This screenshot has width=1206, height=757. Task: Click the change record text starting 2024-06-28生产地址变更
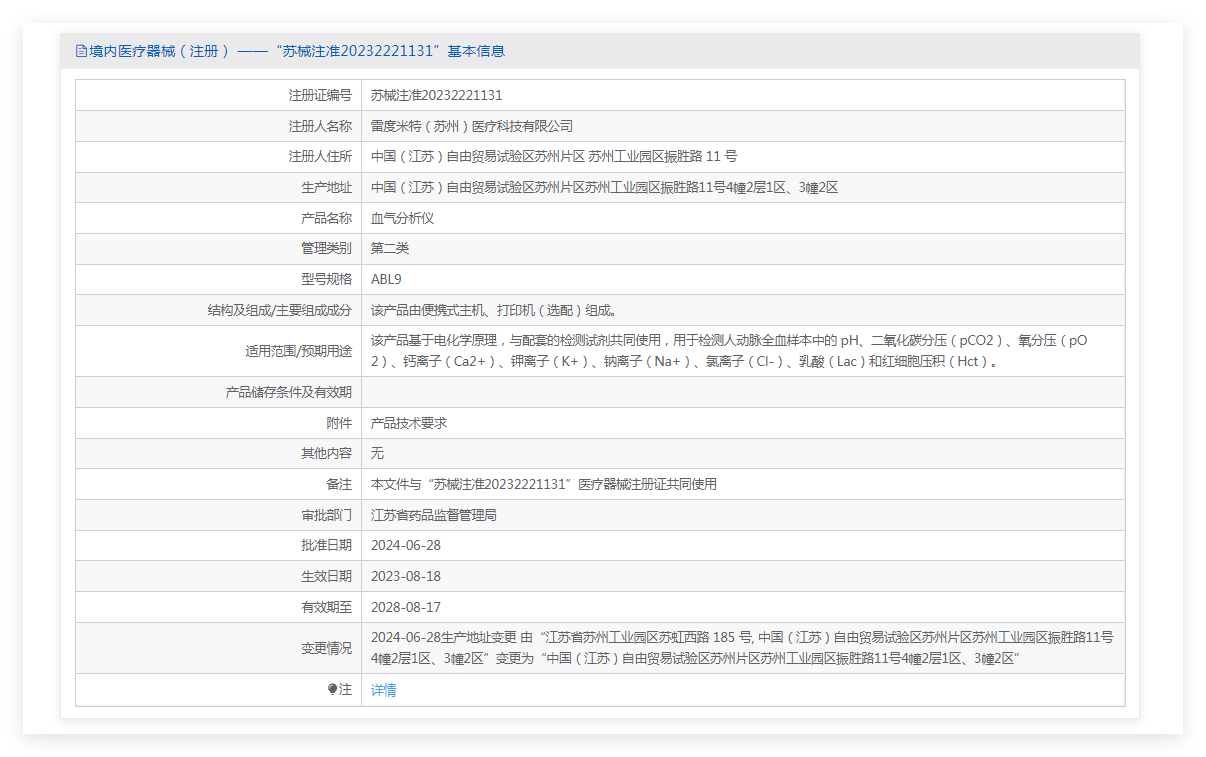click(x=742, y=648)
